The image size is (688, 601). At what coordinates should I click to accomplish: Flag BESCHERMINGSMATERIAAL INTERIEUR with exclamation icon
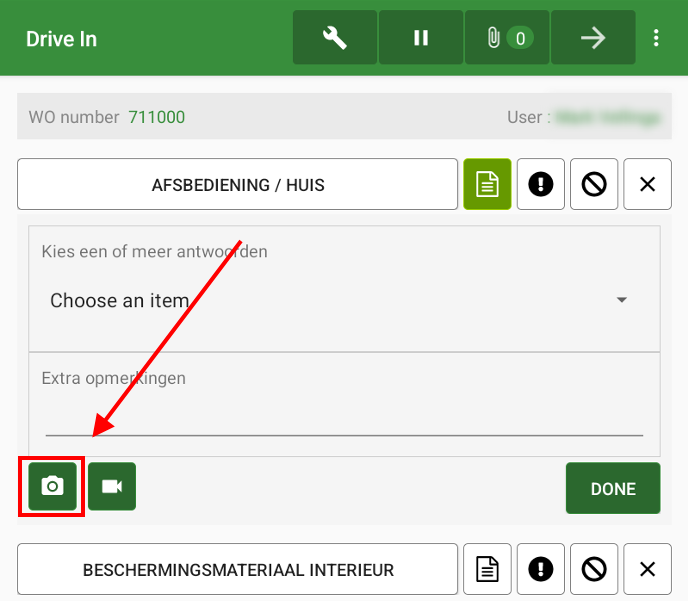pyautogui.click(x=541, y=570)
